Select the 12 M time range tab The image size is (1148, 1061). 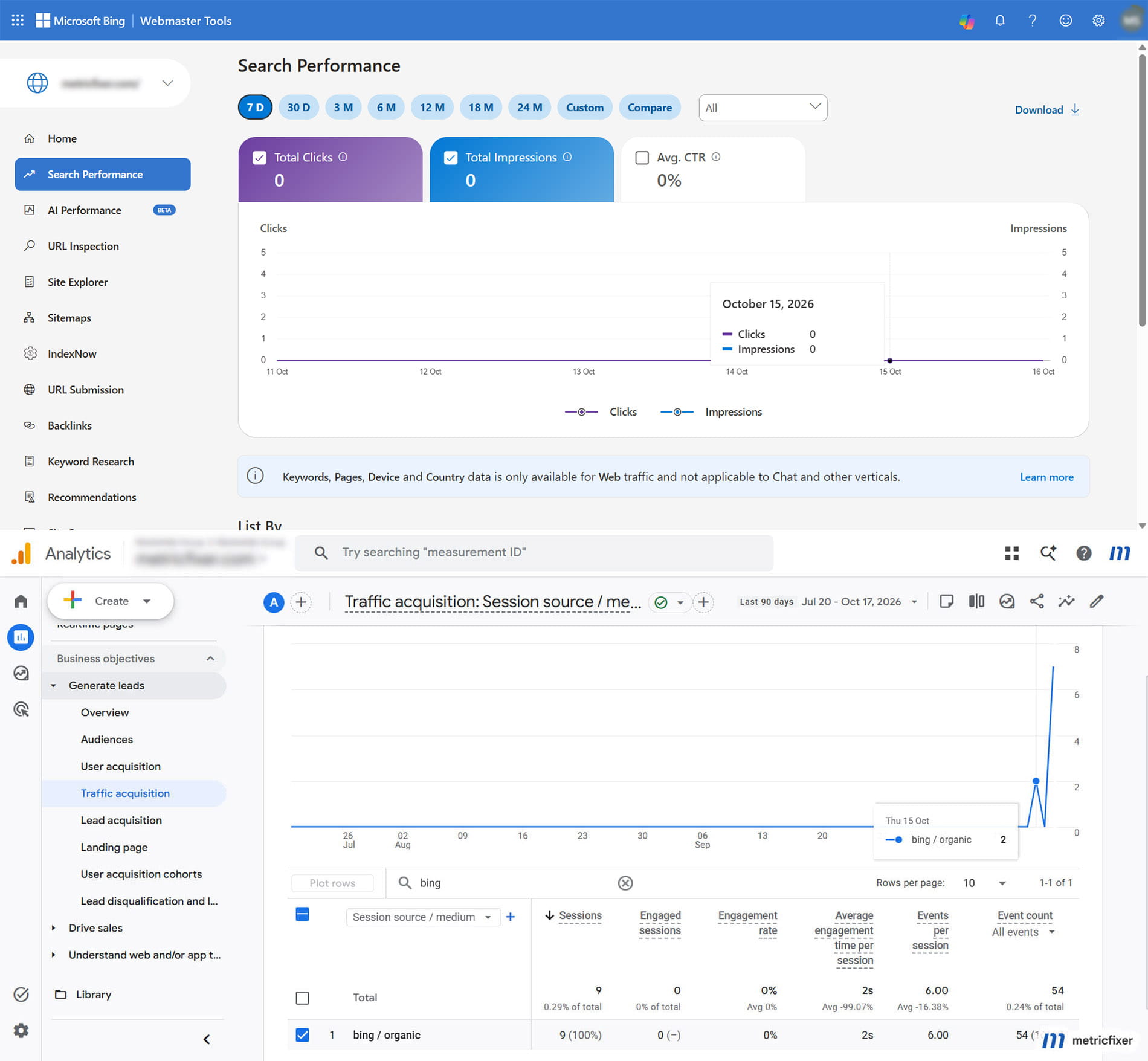(432, 108)
